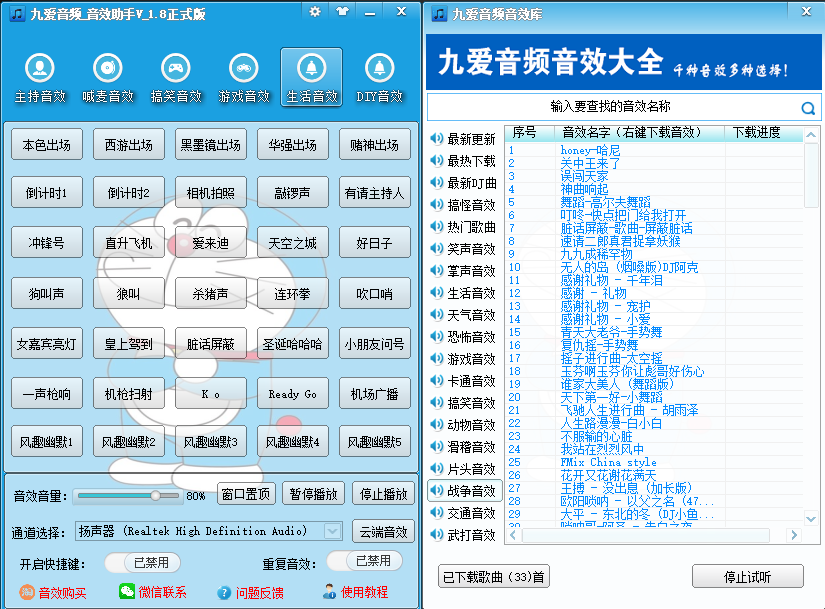This screenshot has width=825, height=609.
Task: Adjust the 音效音量 slider
Action: tap(128, 495)
